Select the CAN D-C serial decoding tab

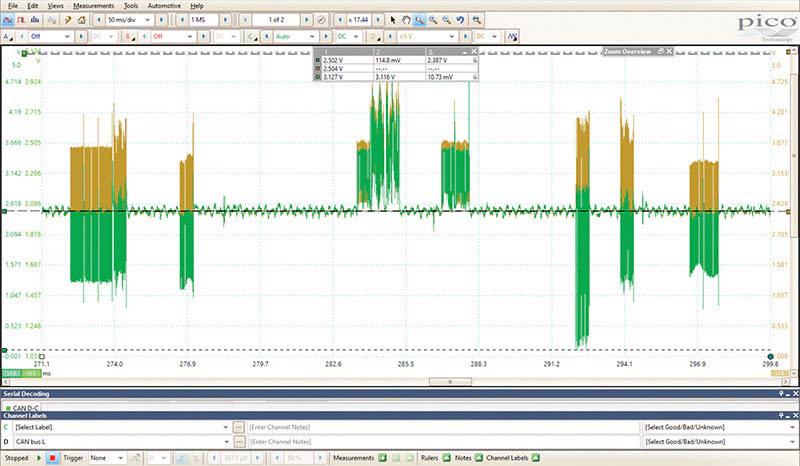click(22, 408)
